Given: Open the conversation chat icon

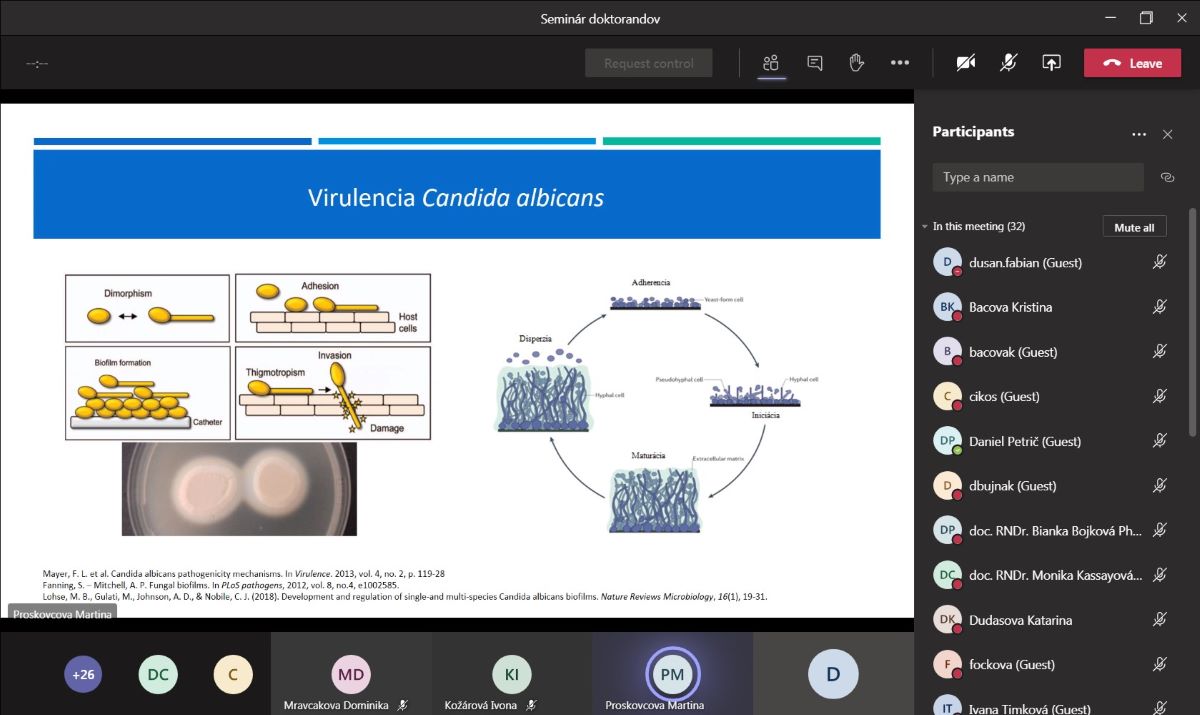Looking at the screenshot, I should coord(815,63).
